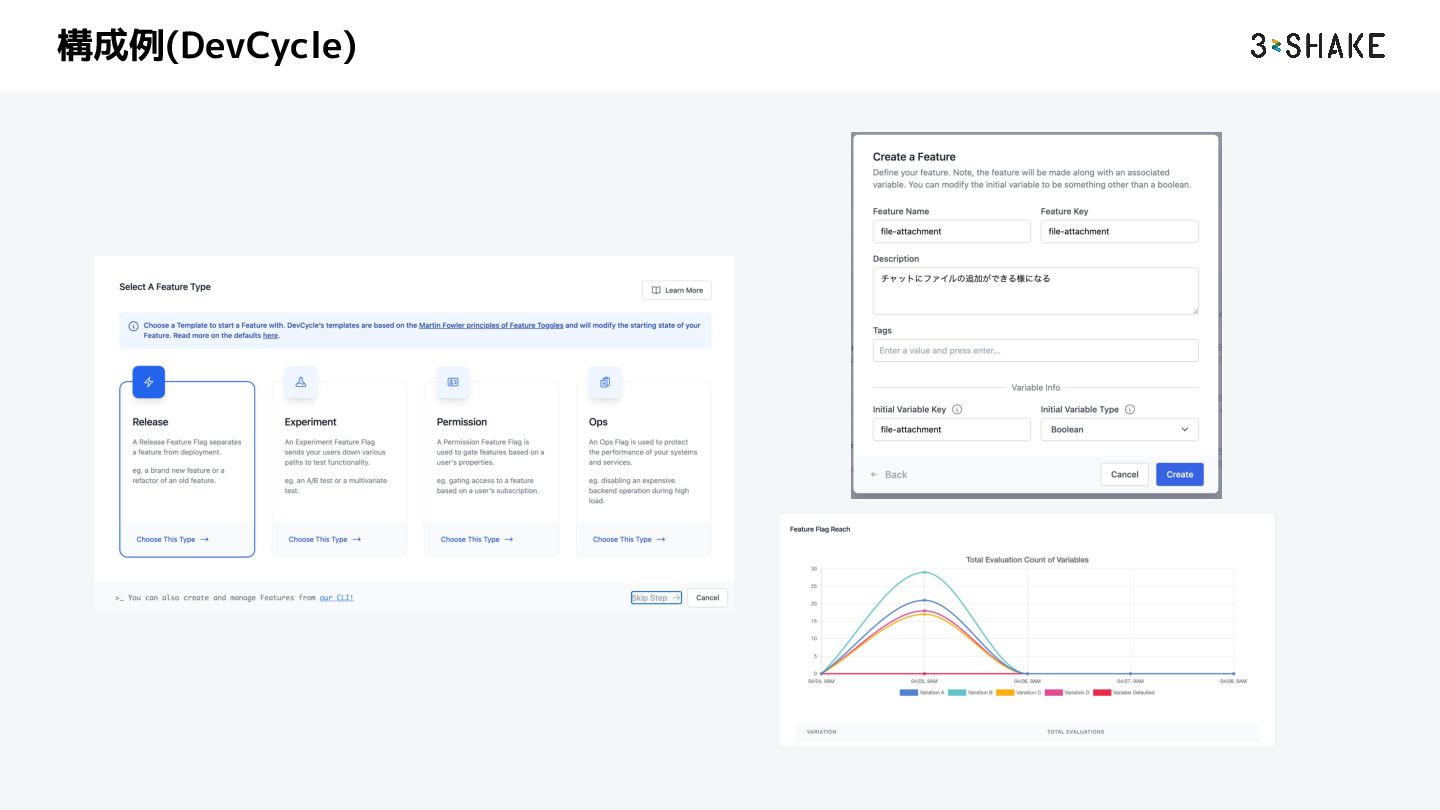Screen dimensions: 1440x810
Task: Toggle Variable Defaulted legend swatch
Action: coord(1101,692)
